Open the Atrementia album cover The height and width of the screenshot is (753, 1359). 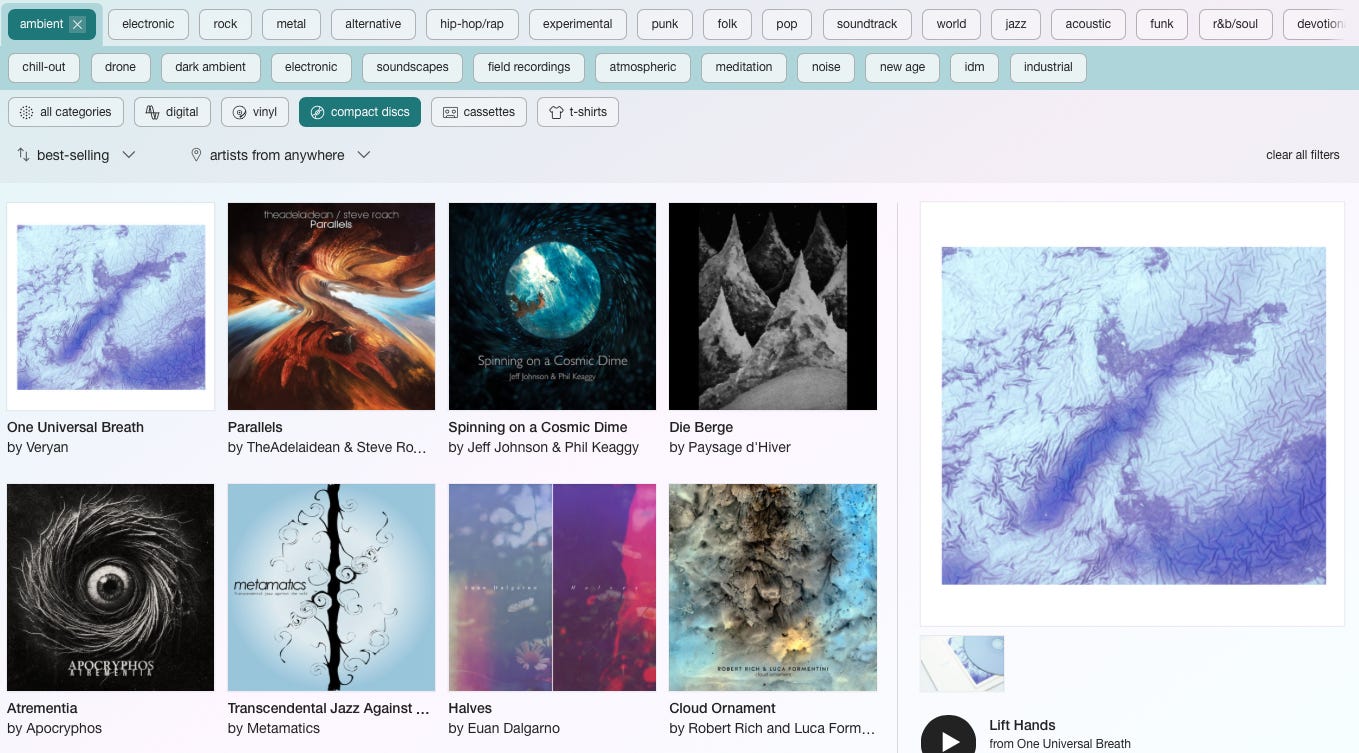pyautogui.click(x=110, y=587)
